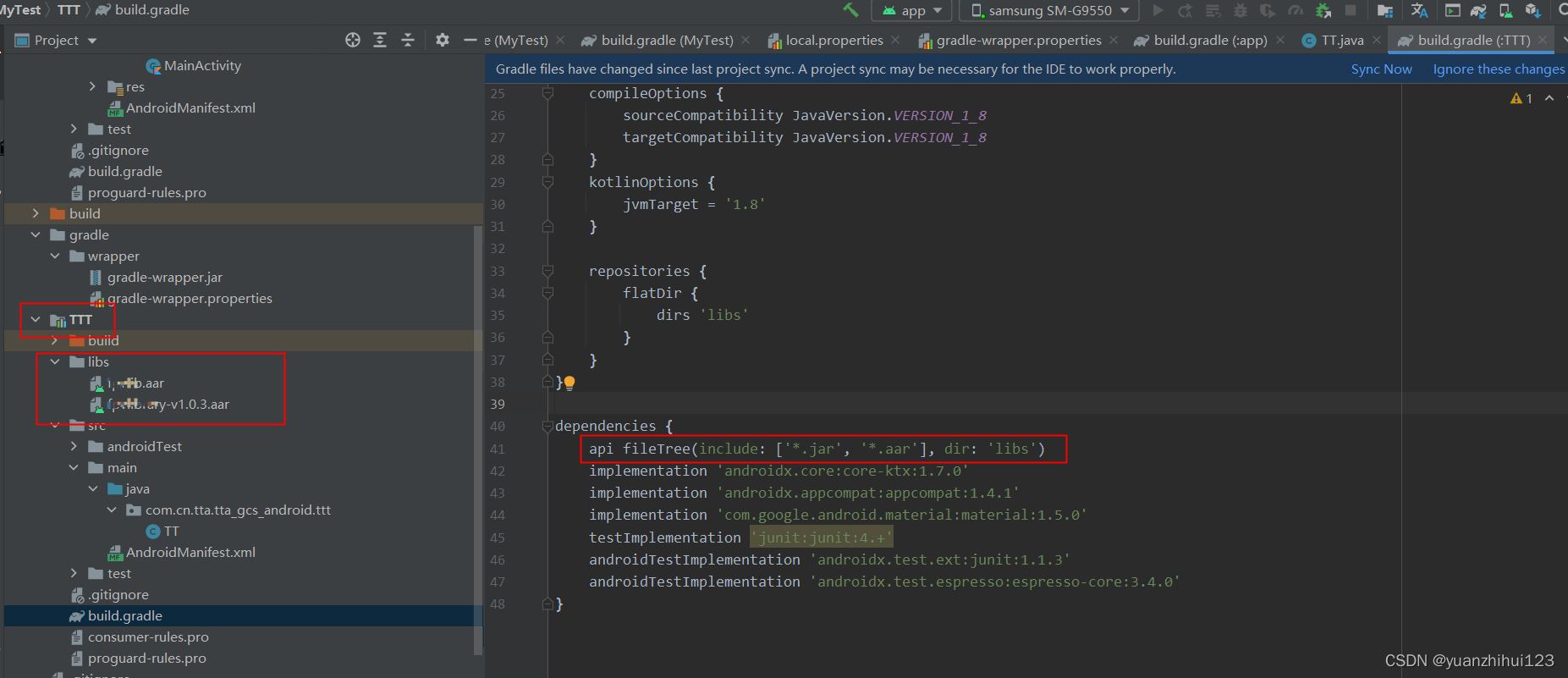
Task: Close the build.gradle (:TTT) tab
Action: tap(1543, 40)
